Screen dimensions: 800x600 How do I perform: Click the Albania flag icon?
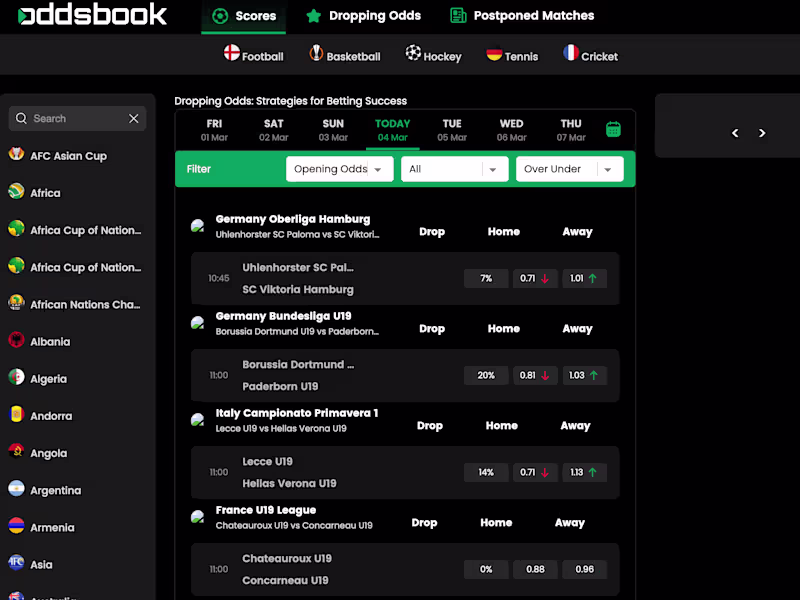coord(16,339)
